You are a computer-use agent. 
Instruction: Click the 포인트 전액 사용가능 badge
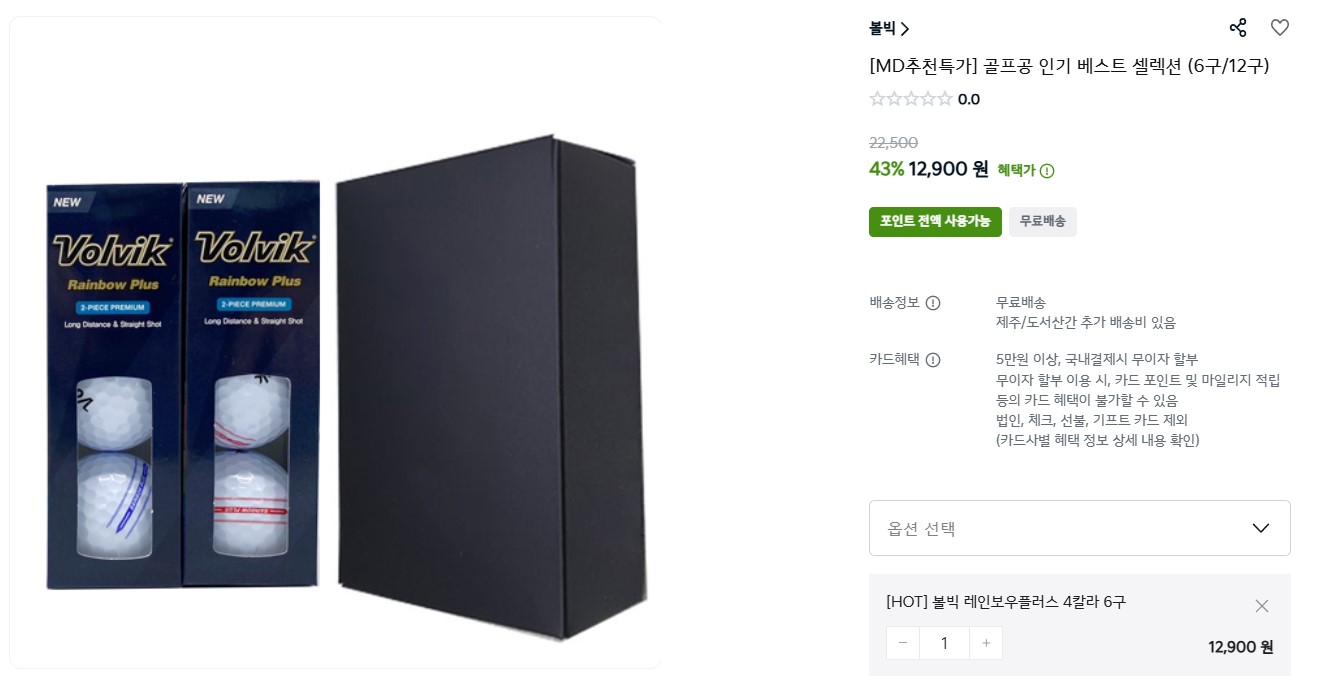click(x=935, y=222)
